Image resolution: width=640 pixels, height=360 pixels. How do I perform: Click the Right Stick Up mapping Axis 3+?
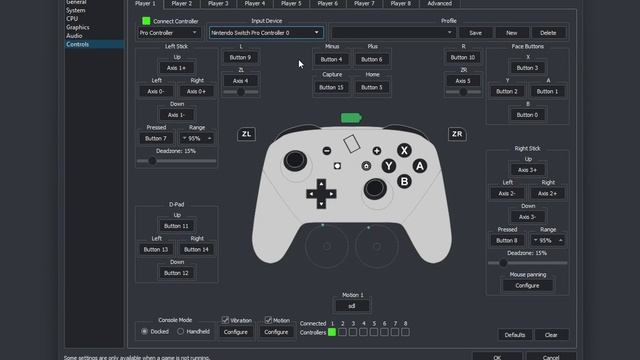pyautogui.click(x=527, y=170)
